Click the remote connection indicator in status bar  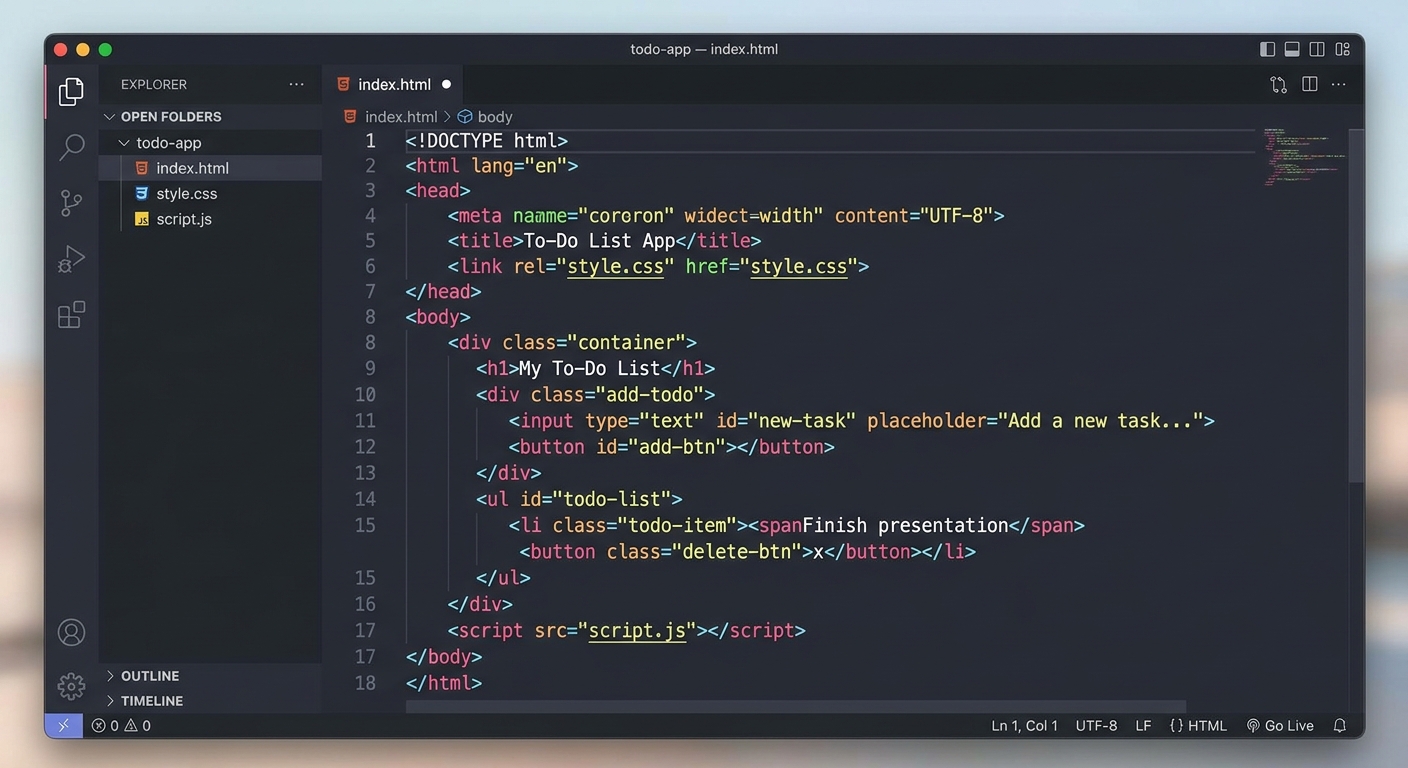click(x=63, y=725)
